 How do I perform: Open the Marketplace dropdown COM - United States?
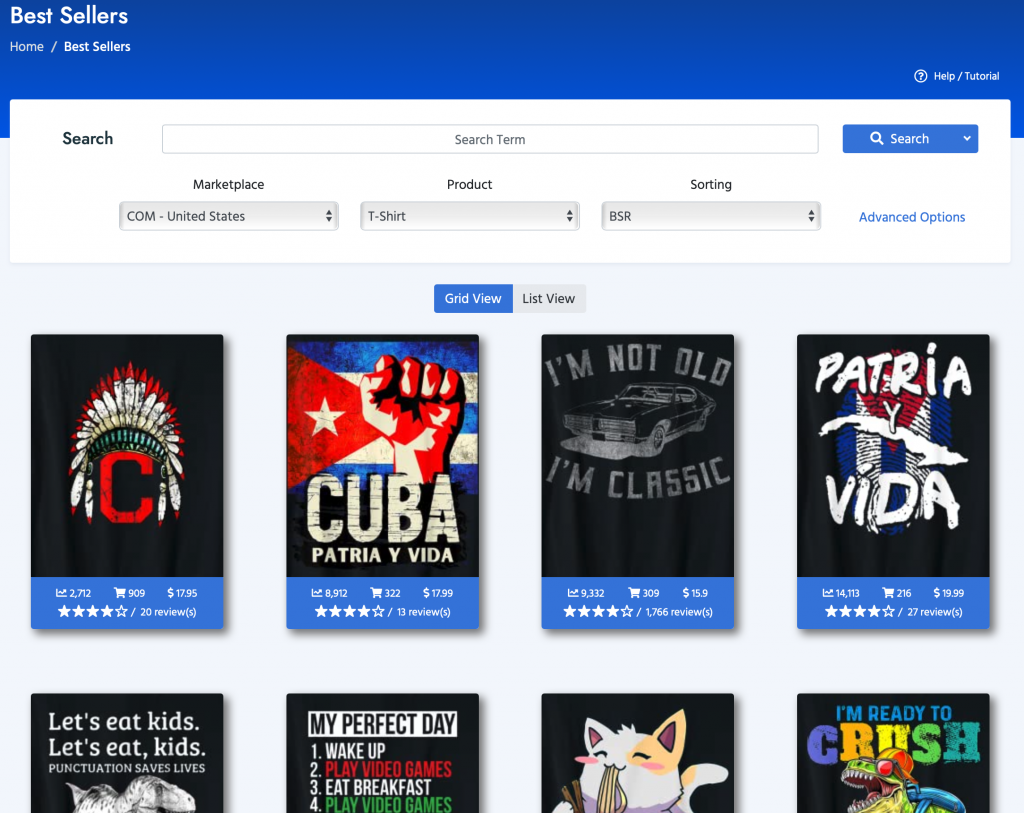tap(229, 216)
